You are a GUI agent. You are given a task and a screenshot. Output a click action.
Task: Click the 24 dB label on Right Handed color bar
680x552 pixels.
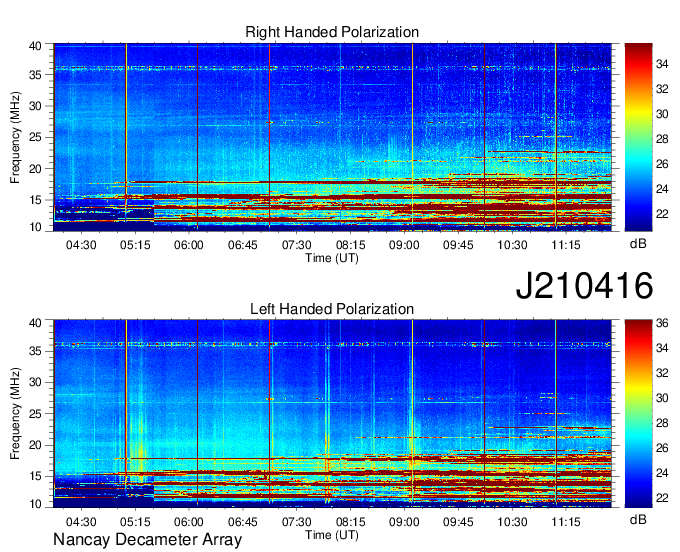coord(662,189)
